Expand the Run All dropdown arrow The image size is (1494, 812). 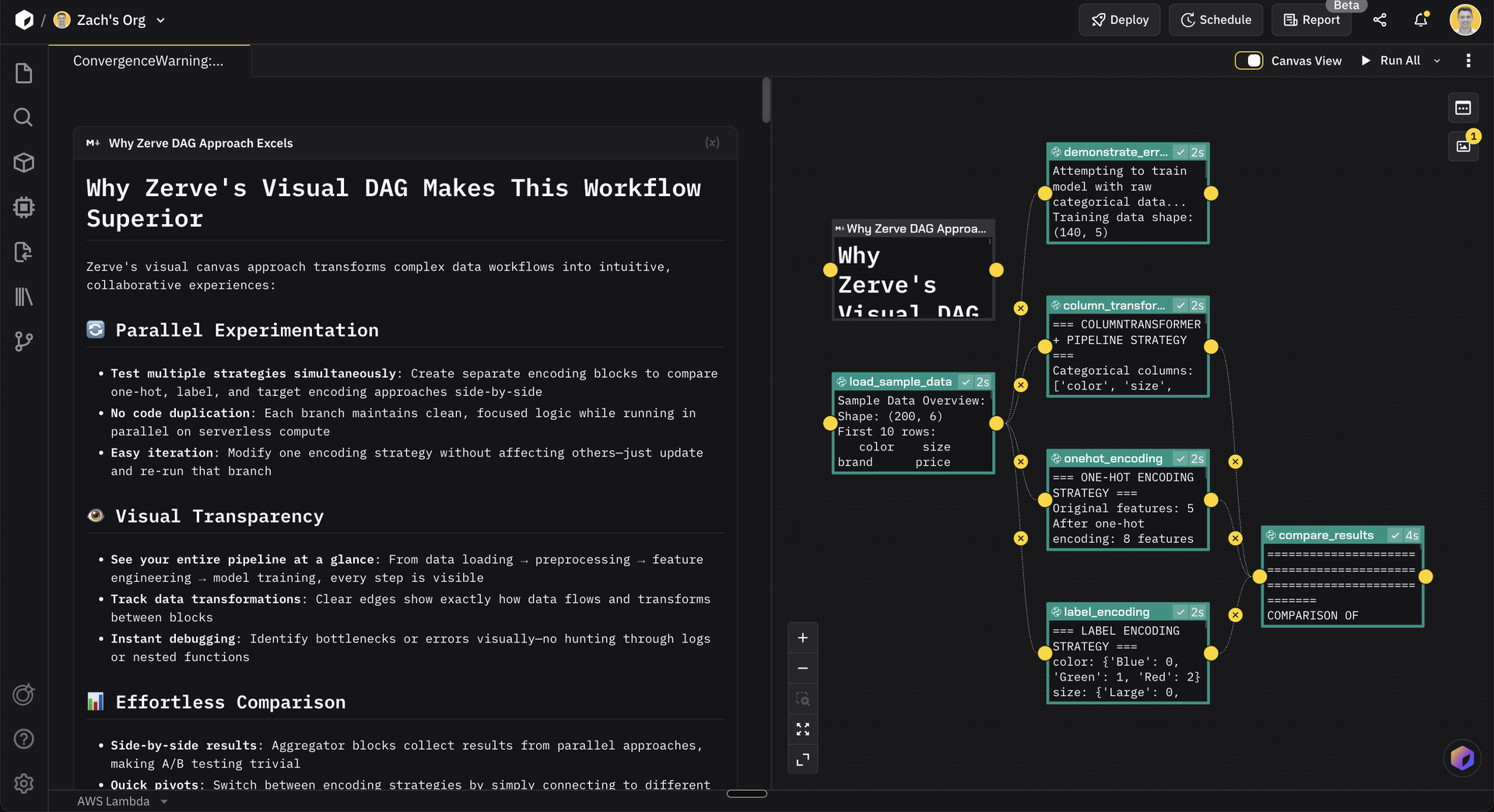click(1437, 60)
